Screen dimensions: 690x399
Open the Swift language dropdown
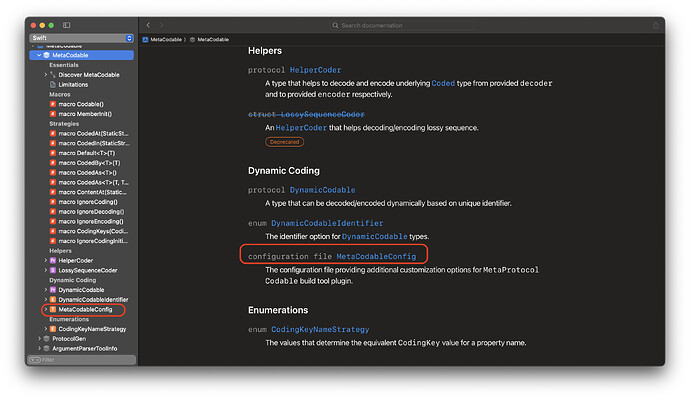pos(81,38)
